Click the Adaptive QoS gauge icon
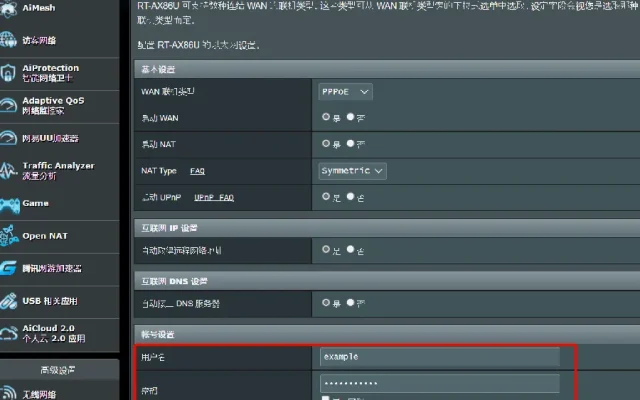This screenshot has height=400, width=640. click(8, 105)
